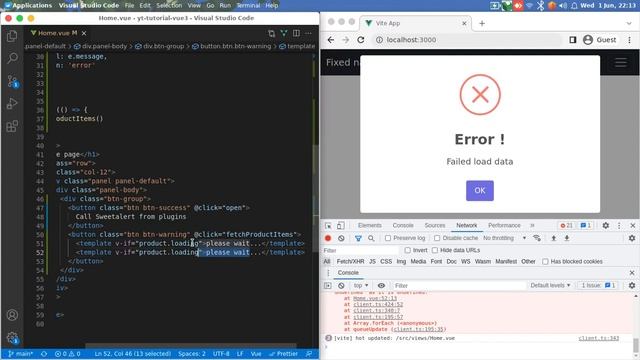Open the Search view in VS Code
The image size is (640, 360).
pos(12,58)
